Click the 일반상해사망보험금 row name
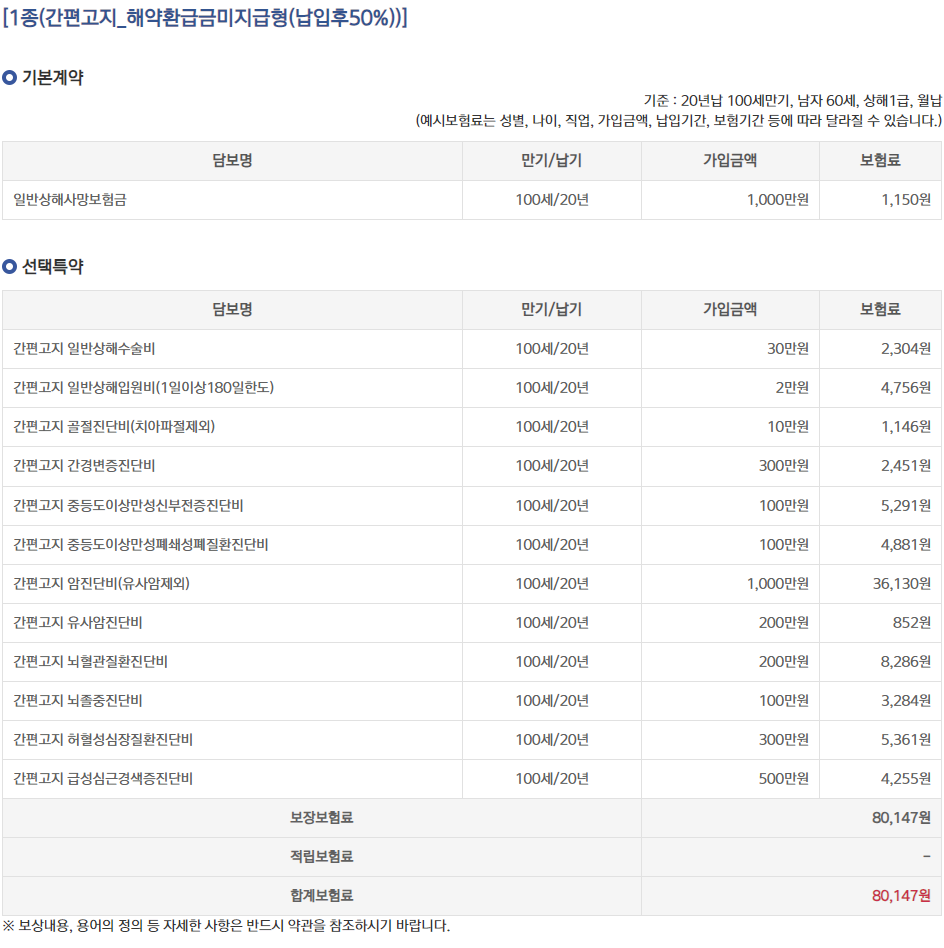 point(70,200)
